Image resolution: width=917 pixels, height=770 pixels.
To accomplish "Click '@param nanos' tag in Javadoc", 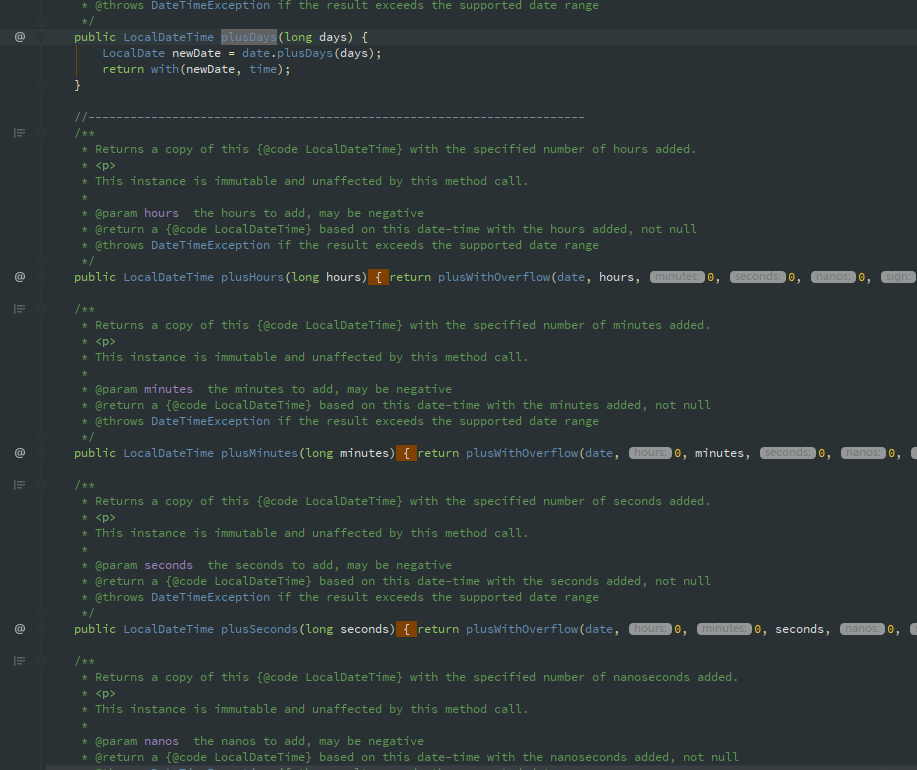I will pos(137,741).
